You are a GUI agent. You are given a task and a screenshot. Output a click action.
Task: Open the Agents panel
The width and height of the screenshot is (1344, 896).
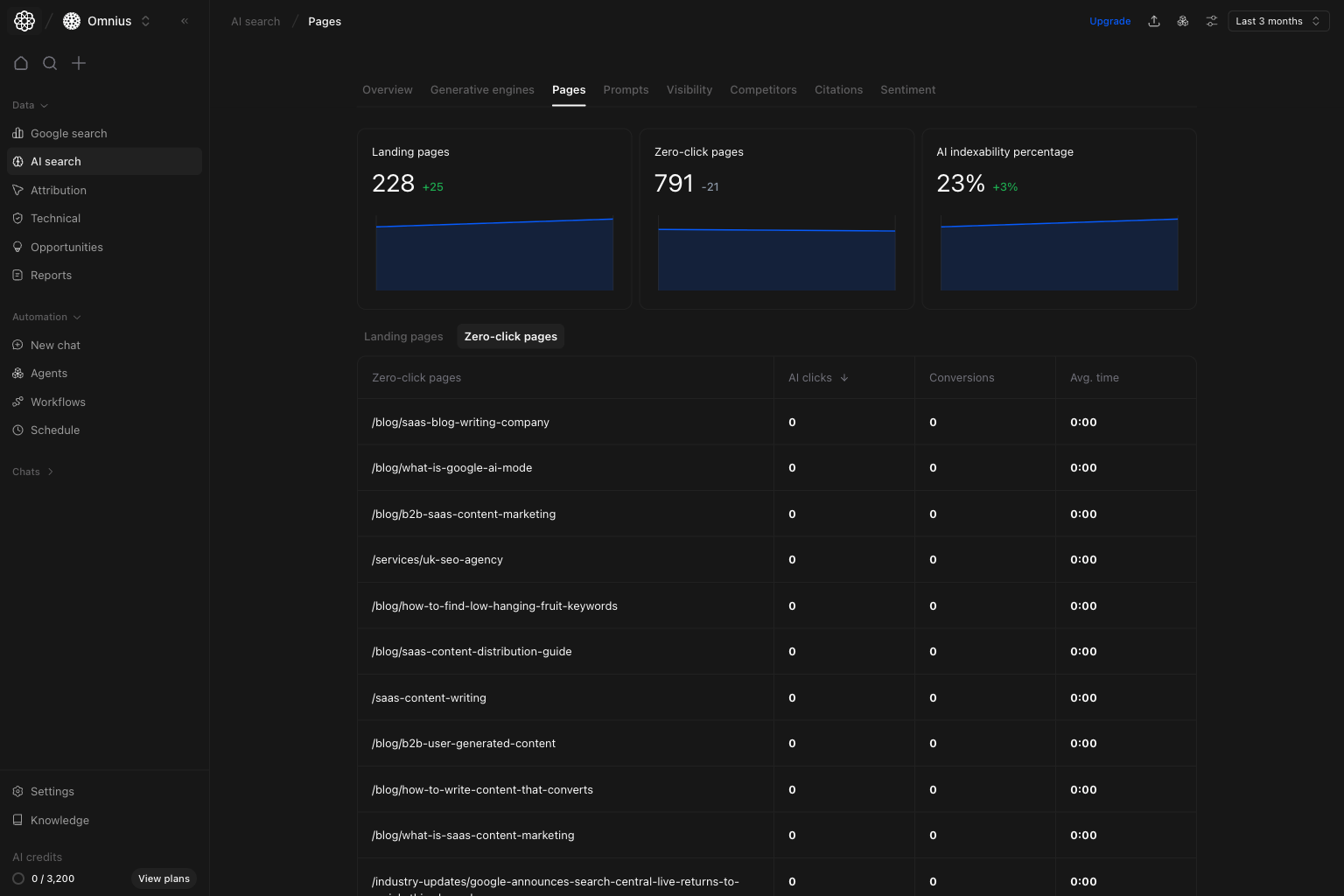(48, 373)
